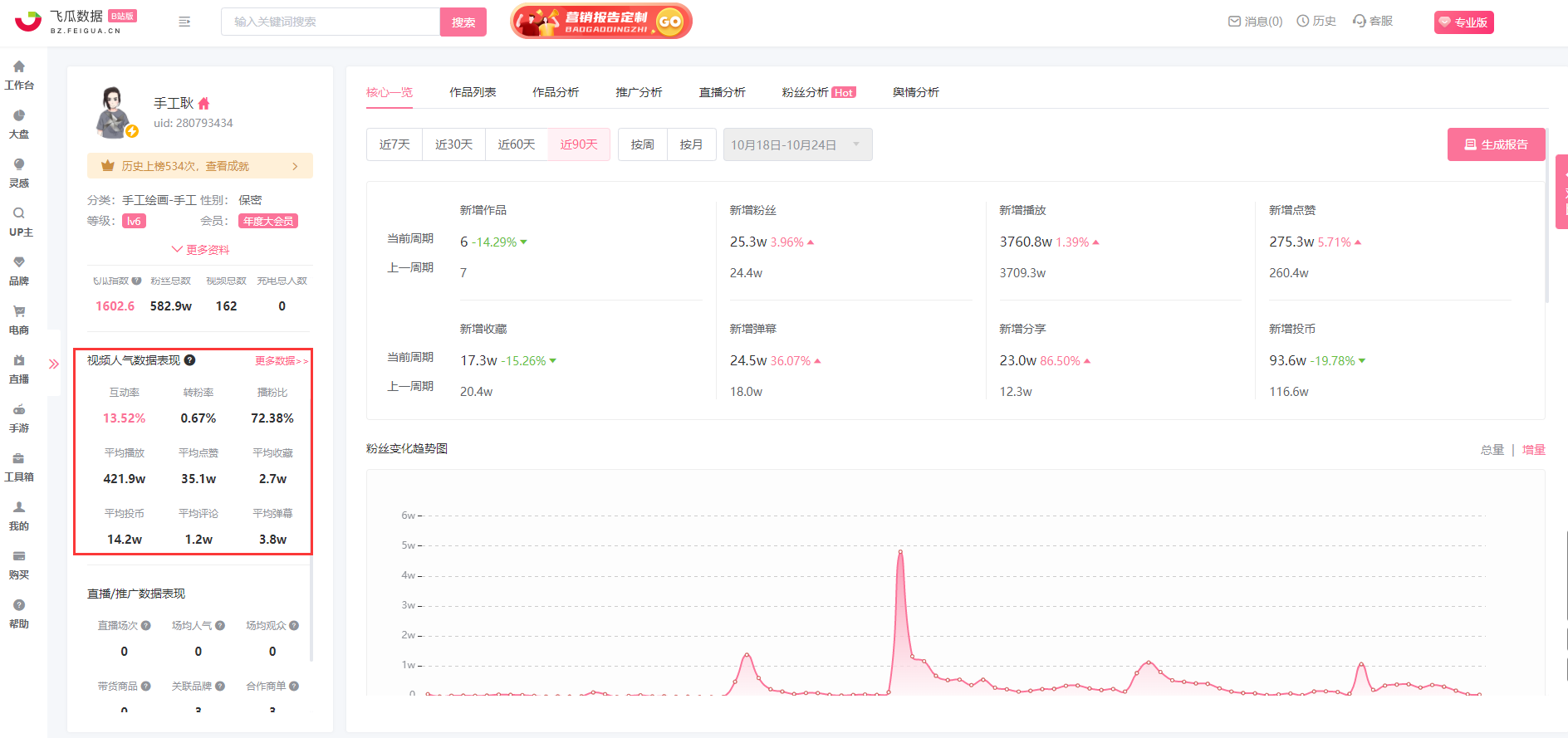Click help icon beside 场均观众

pyautogui.click(x=293, y=626)
